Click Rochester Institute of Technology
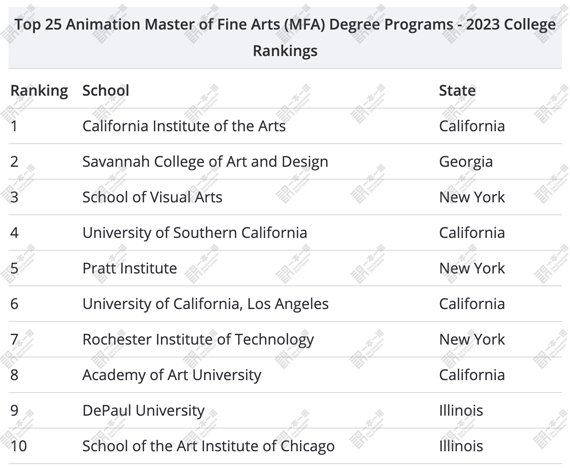Viewport: 570px width, 468px height. point(198,340)
